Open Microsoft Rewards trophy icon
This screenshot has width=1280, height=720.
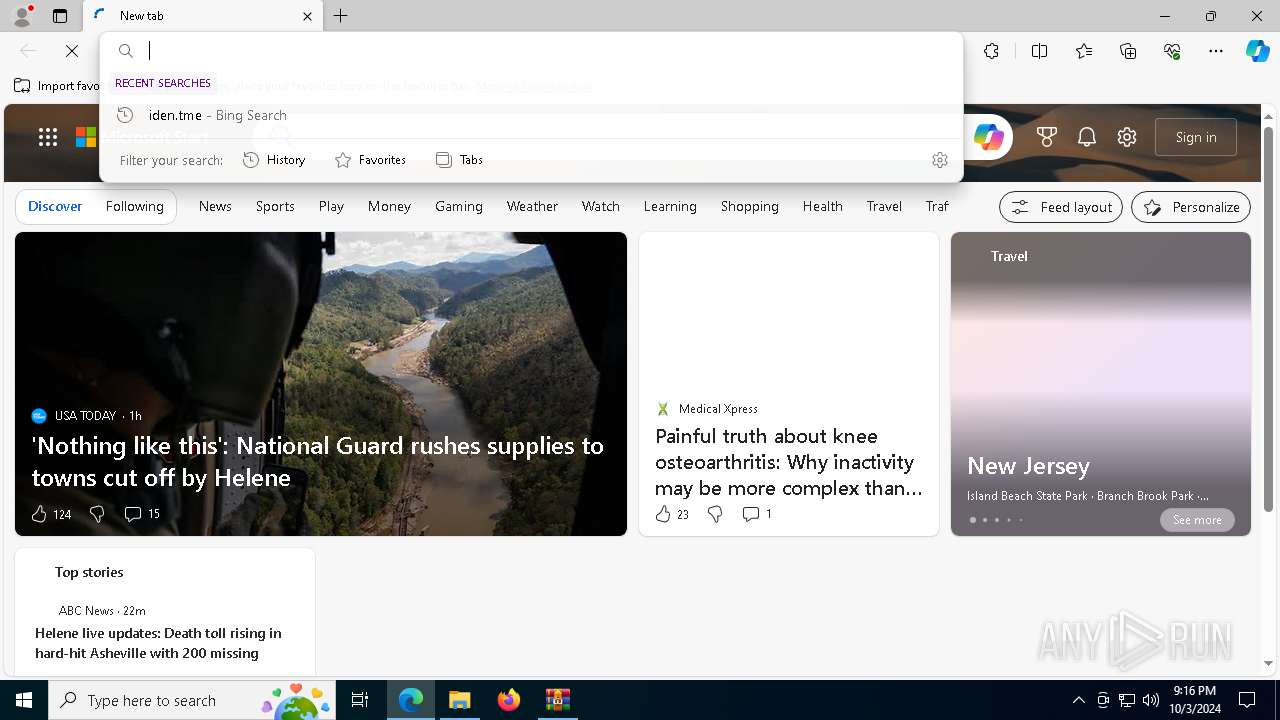point(1047,137)
